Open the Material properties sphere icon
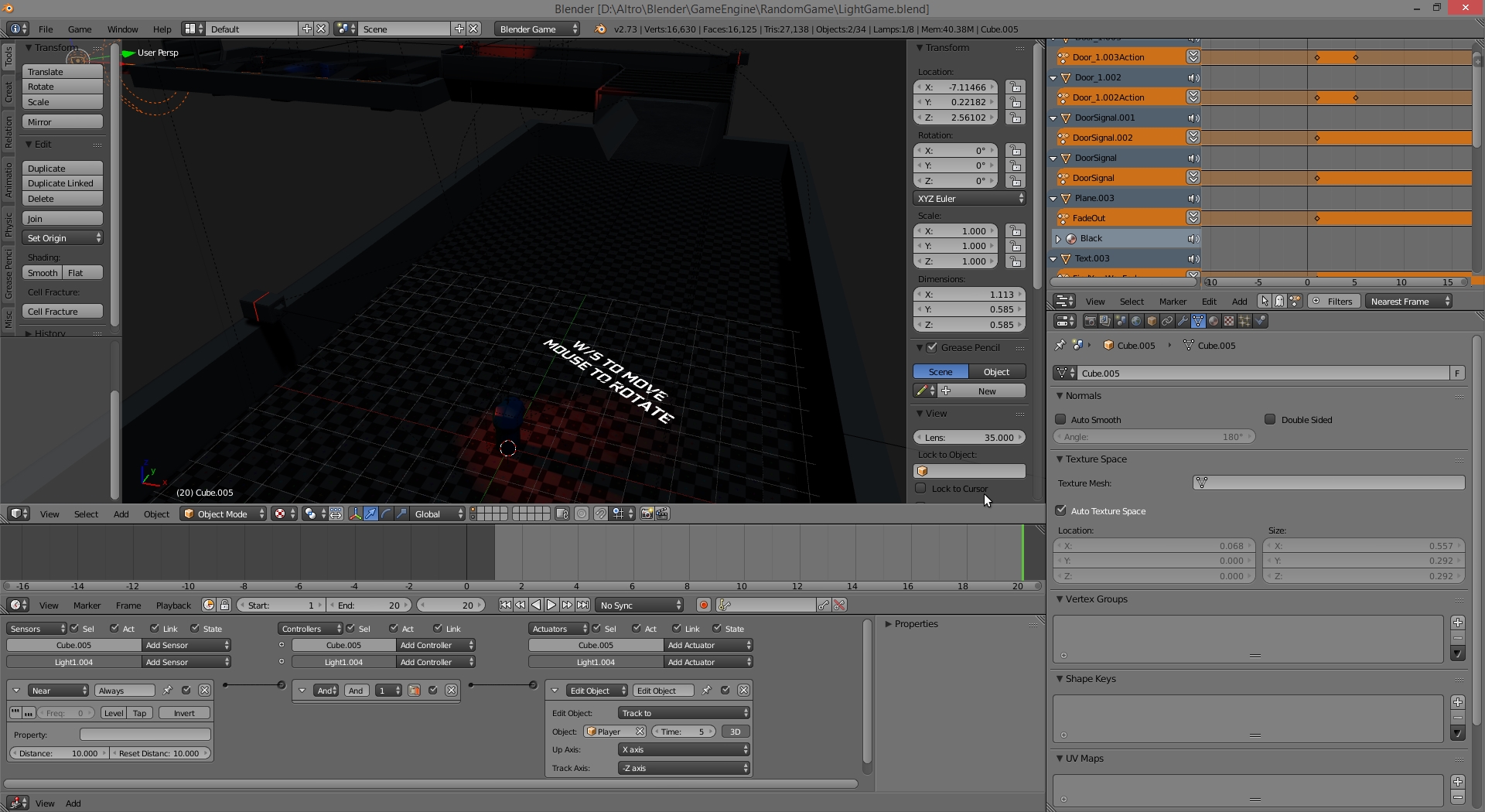Viewport: 1485px width, 812px height. [x=1214, y=322]
